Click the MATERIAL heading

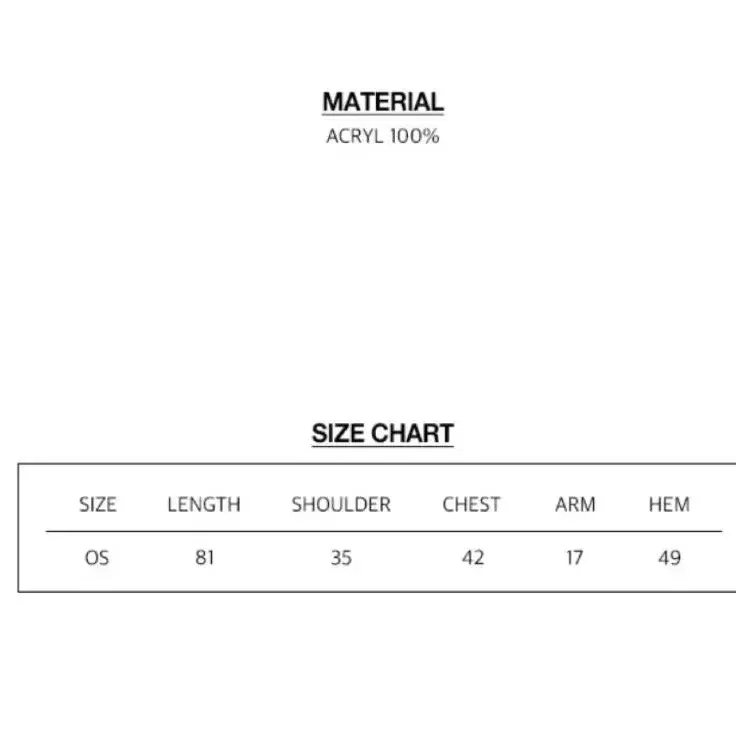(x=383, y=101)
